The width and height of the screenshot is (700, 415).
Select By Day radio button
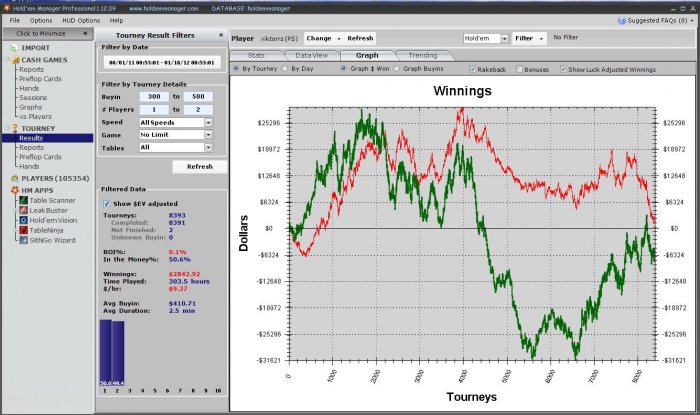[x=285, y=69]
